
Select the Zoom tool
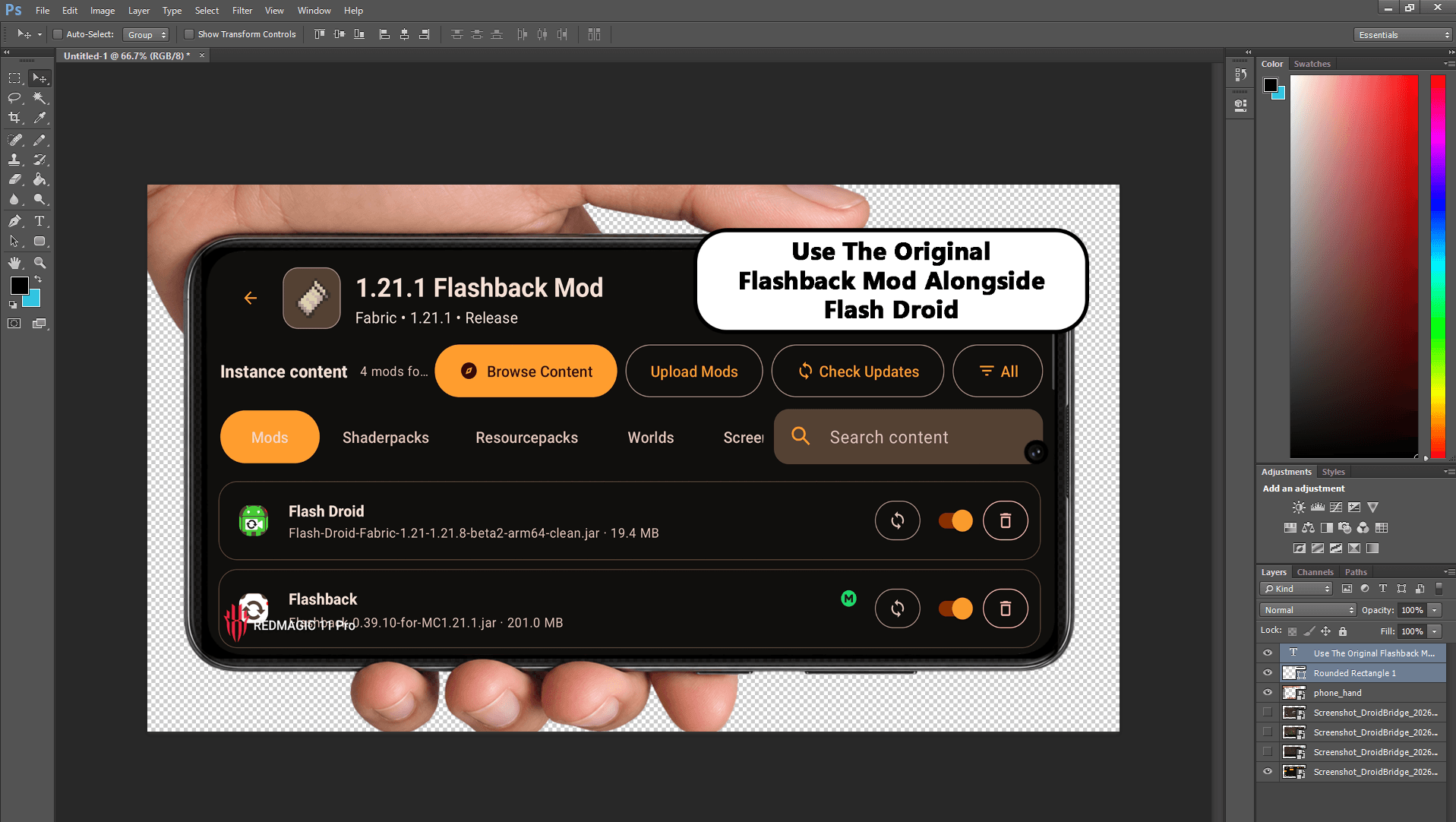[39, 263]
